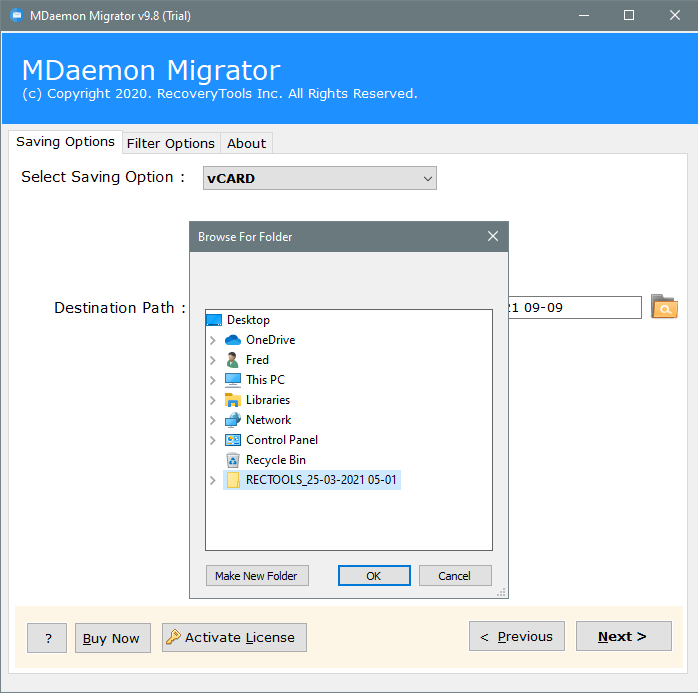Expand the Fred user folder node
This screenshot has width=698, height=693.
(x=213, y=361)
